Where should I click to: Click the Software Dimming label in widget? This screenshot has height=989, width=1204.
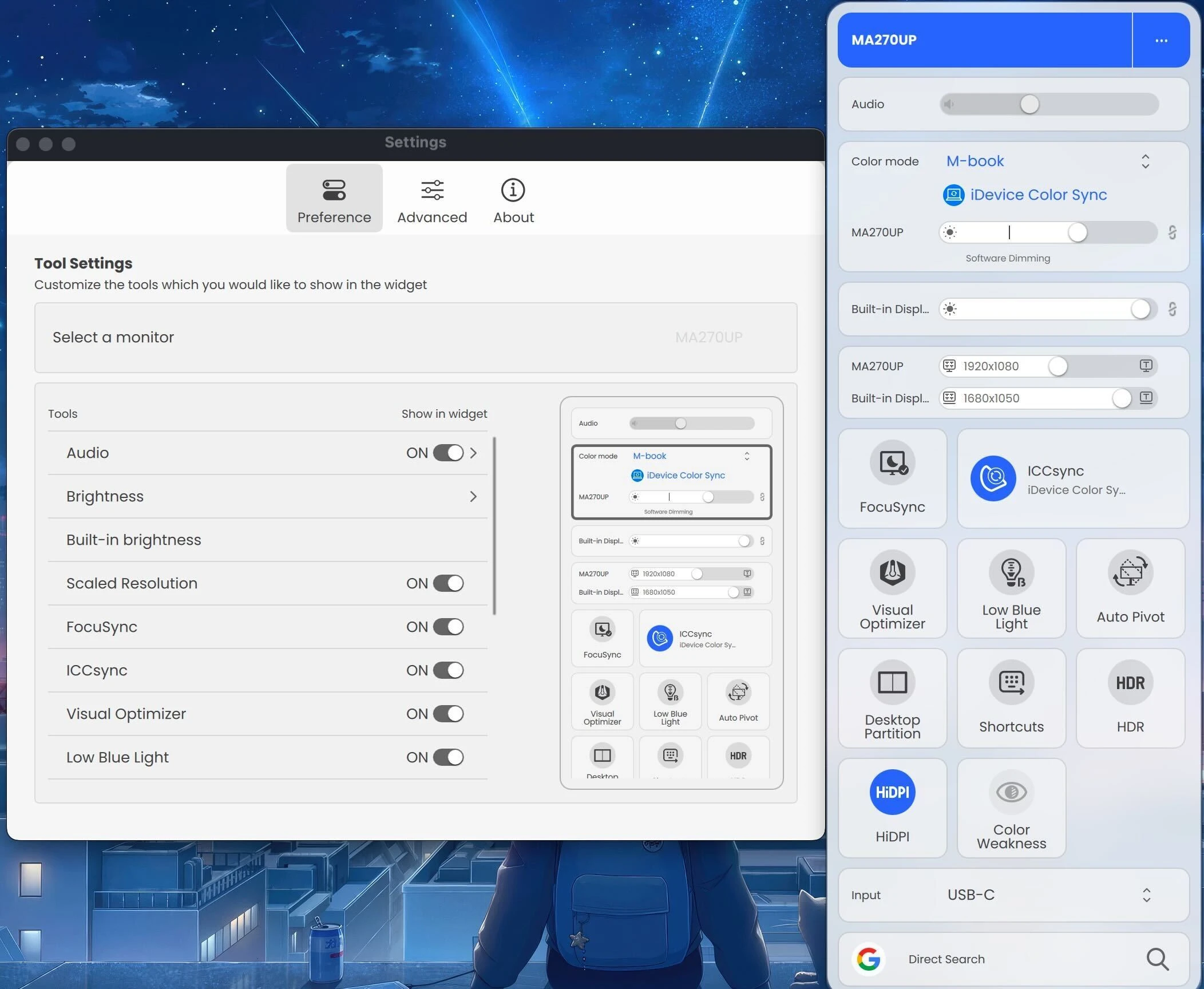pos(1008,258)
